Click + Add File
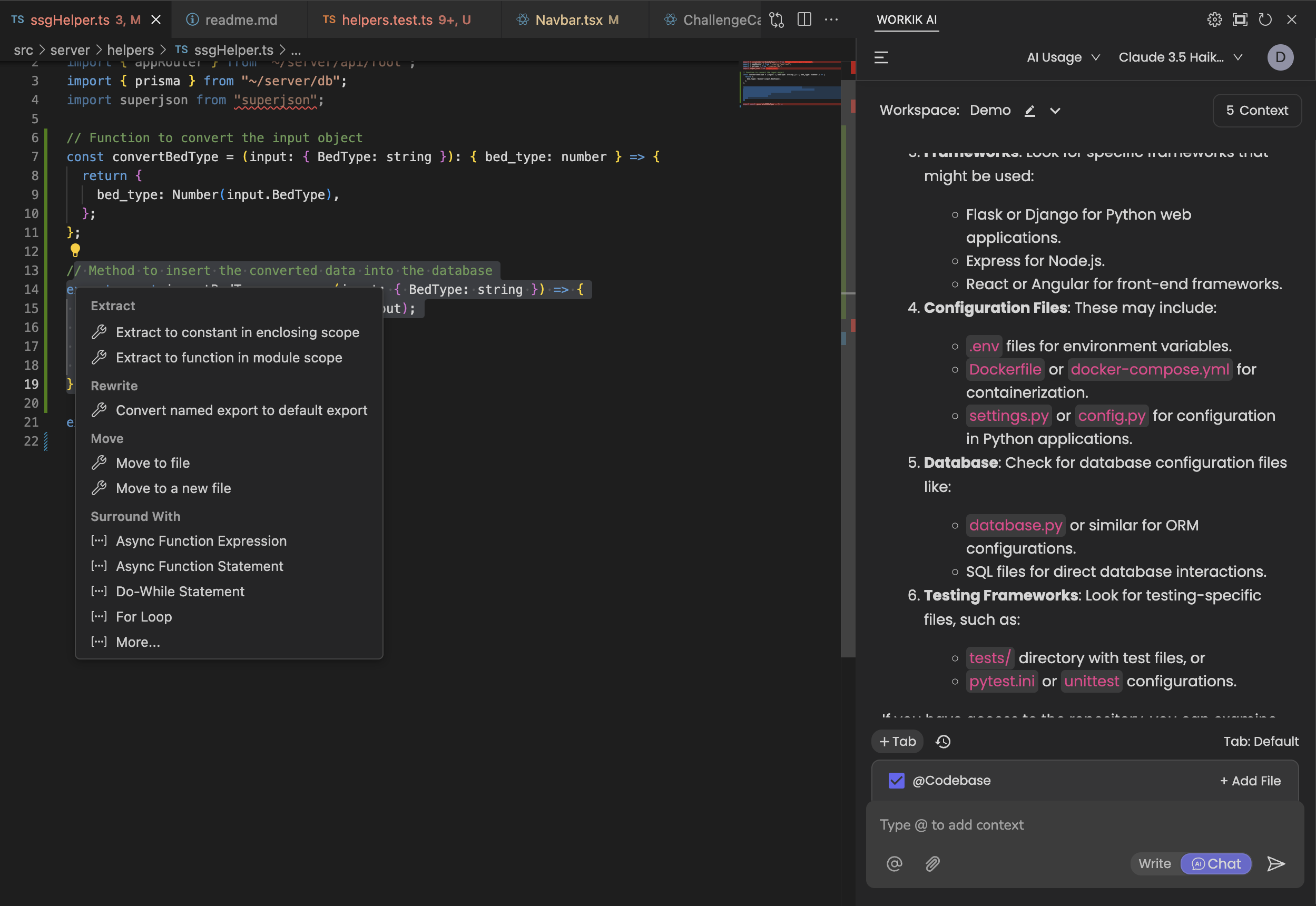The image size is (1316, 906). (x=1250, y=781)
